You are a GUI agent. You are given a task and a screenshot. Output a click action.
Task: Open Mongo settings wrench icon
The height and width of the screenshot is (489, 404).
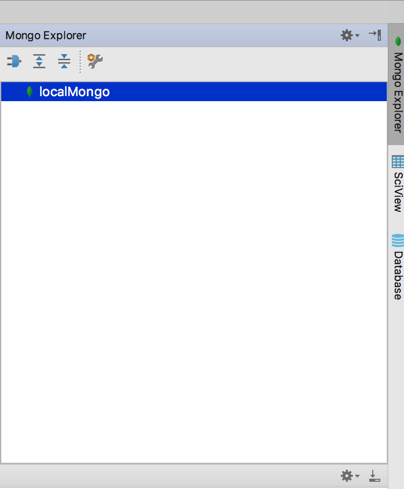click(x=95, y=61)
